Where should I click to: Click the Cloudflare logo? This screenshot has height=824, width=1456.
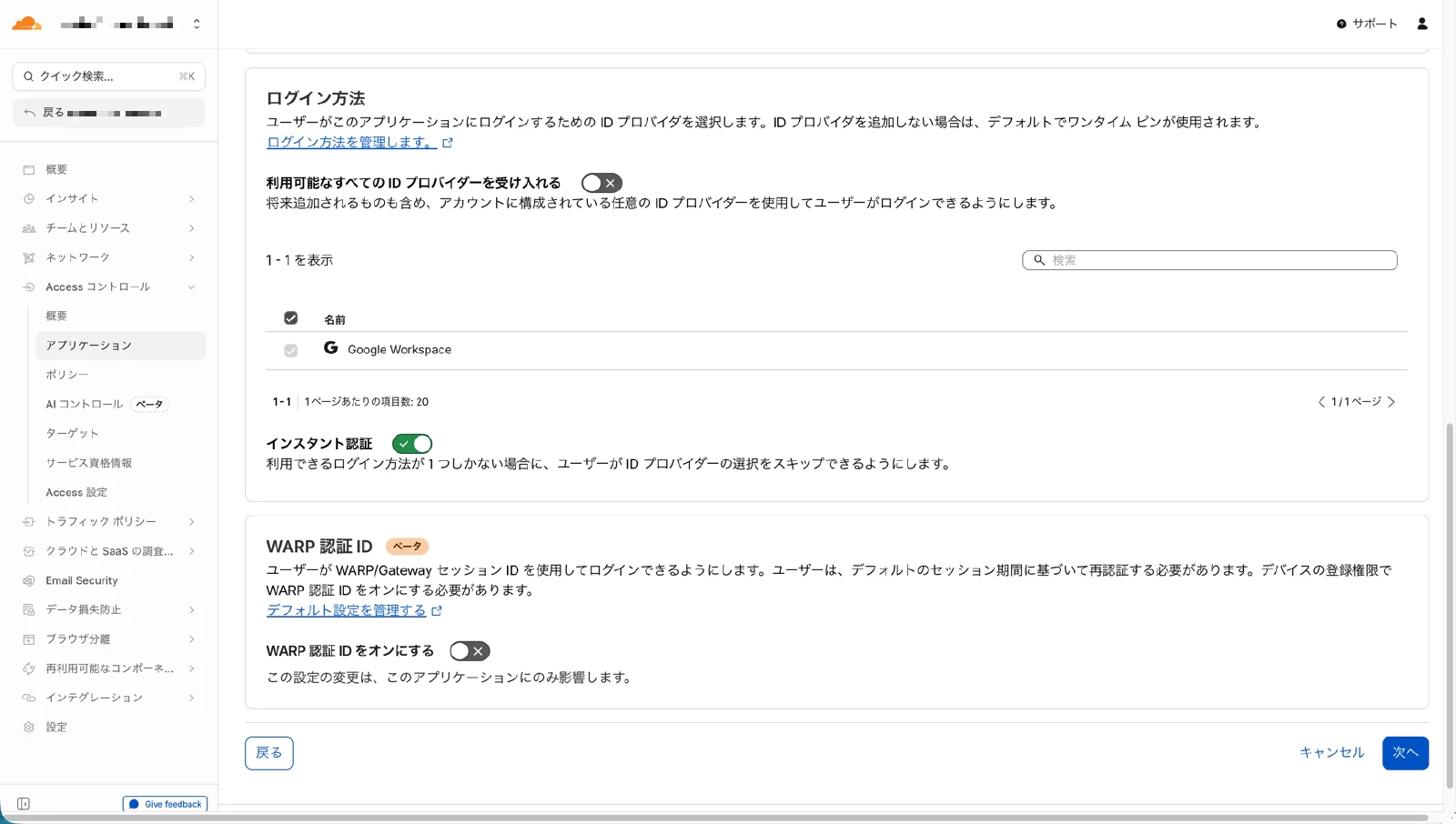(26, 23)
